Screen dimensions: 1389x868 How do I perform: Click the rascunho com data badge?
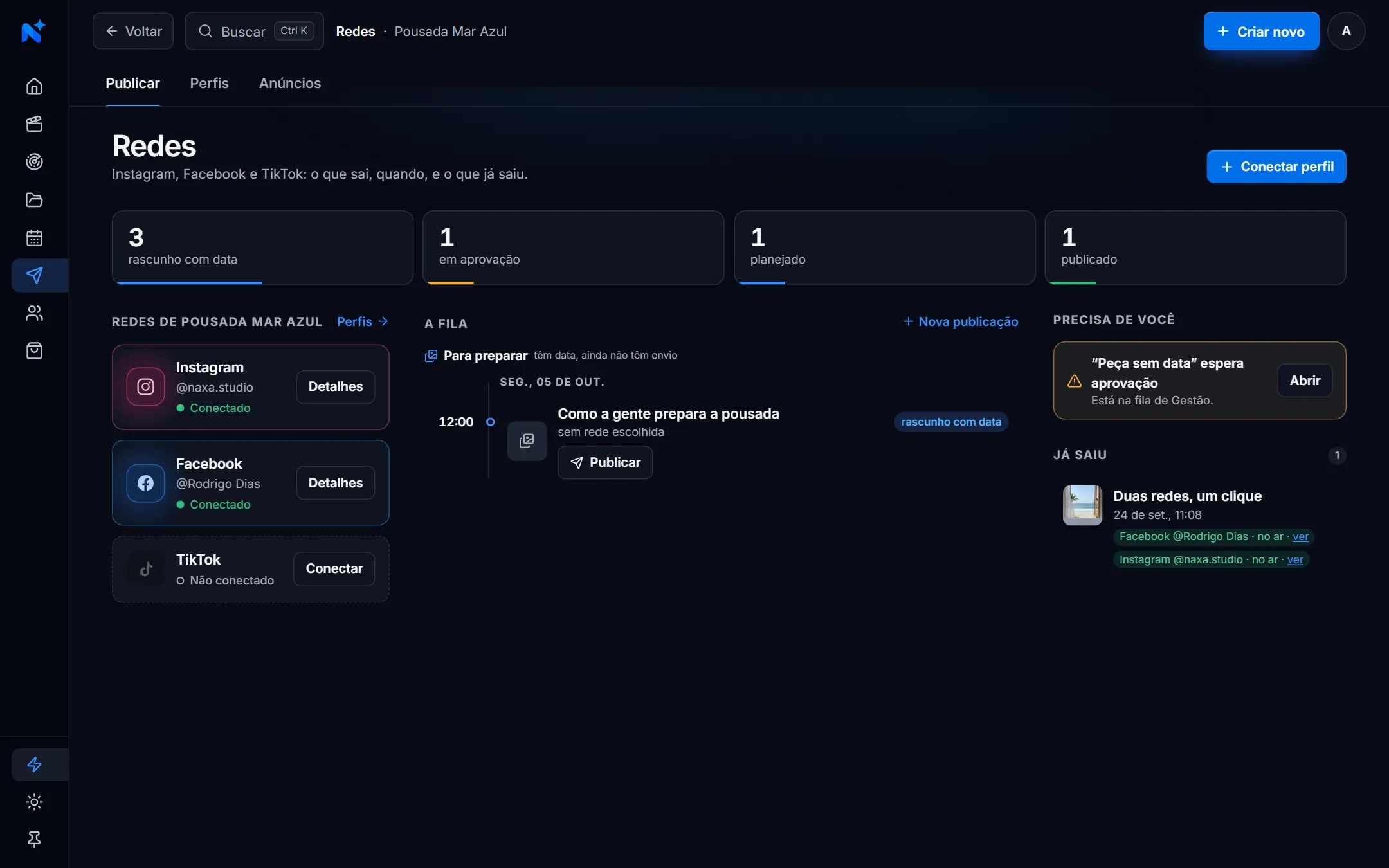(x=951, y=422)
